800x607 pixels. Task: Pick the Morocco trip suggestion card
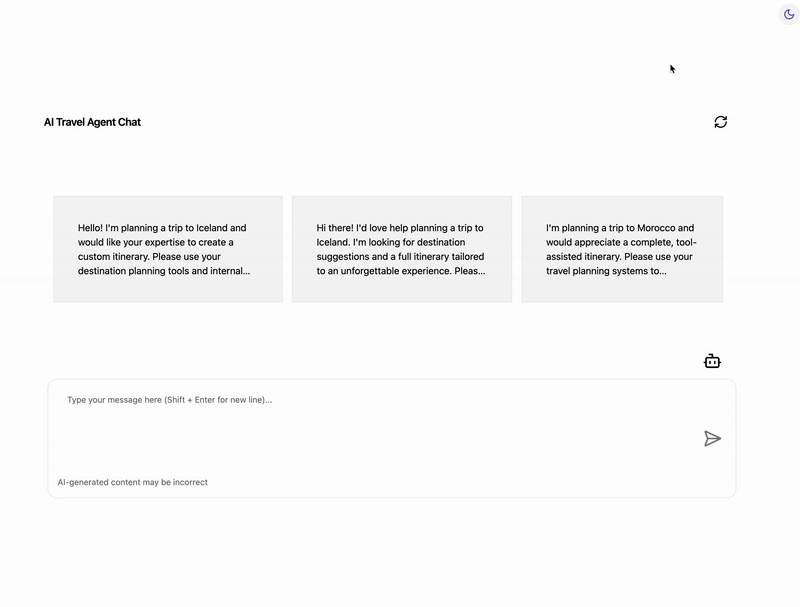(x=622, y=249)
